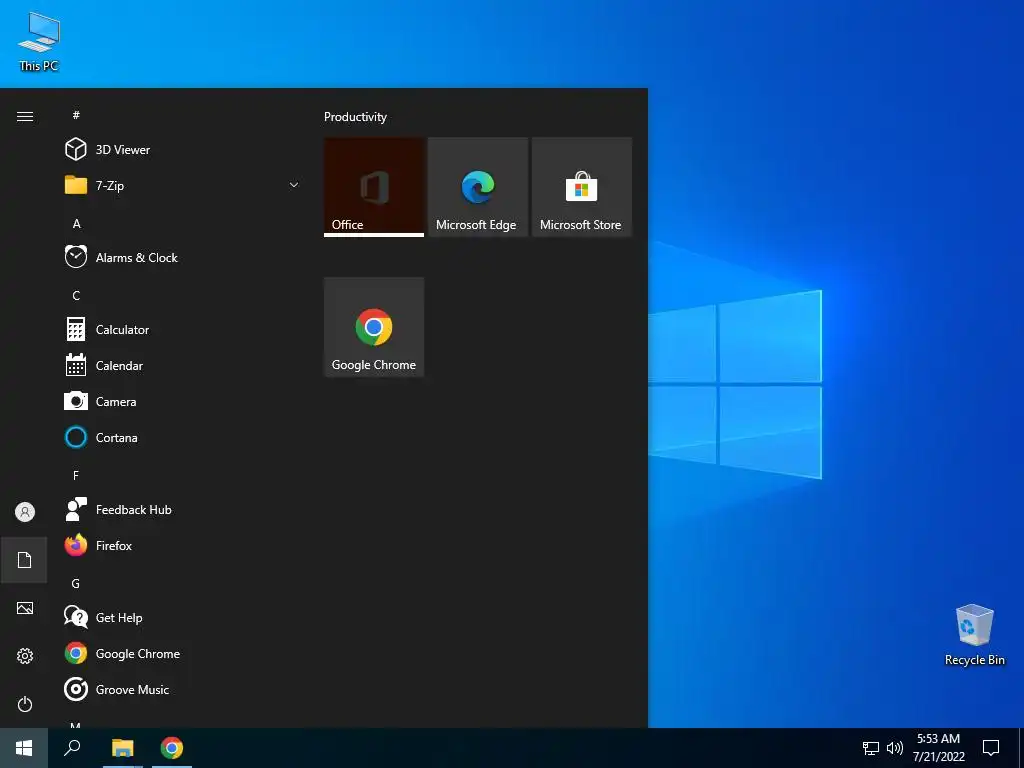
Task: Click the letter F section header
Action: pyautogui.click(x=76, y=475)
